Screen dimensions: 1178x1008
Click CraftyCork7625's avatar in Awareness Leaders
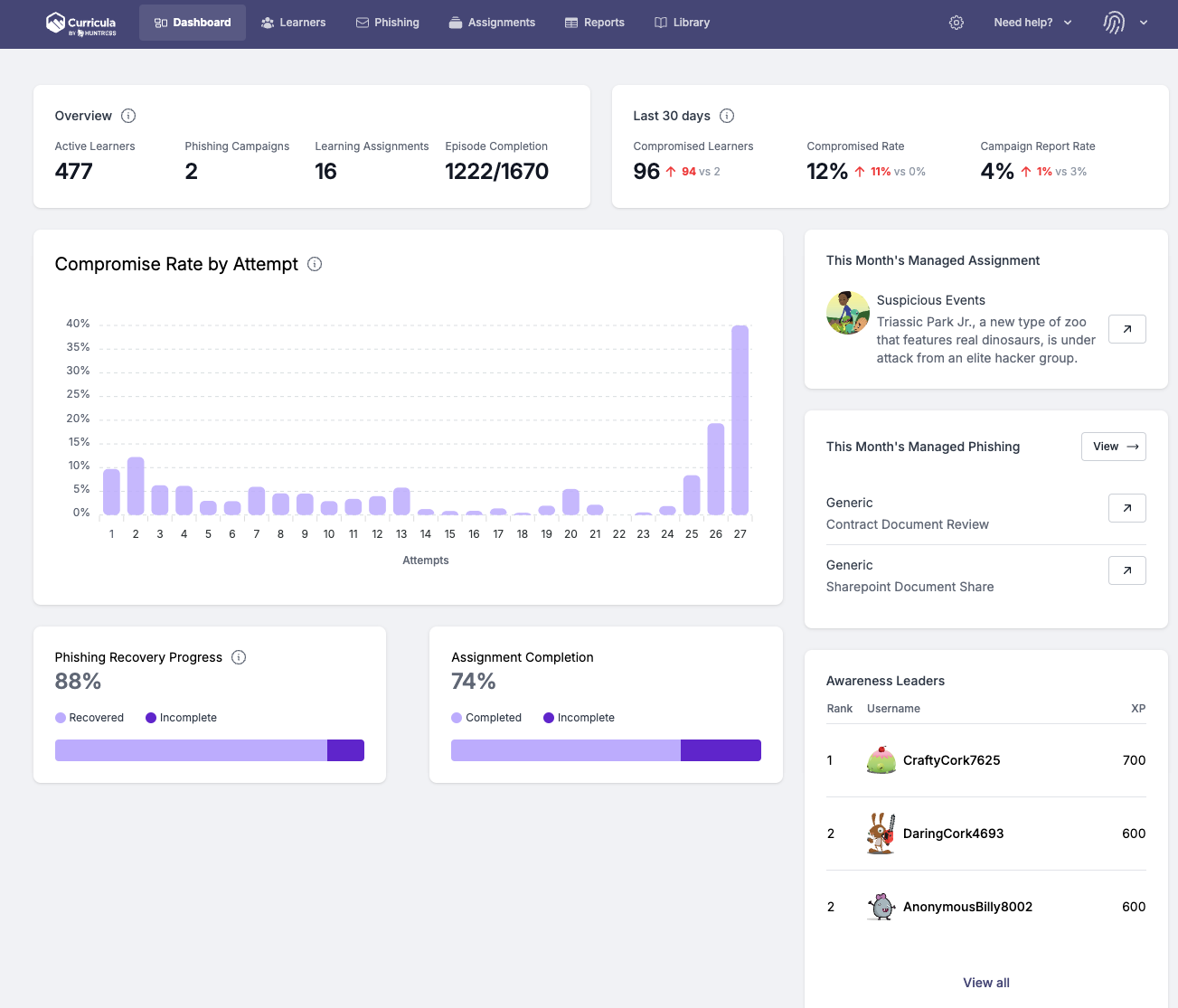(881, 760)
